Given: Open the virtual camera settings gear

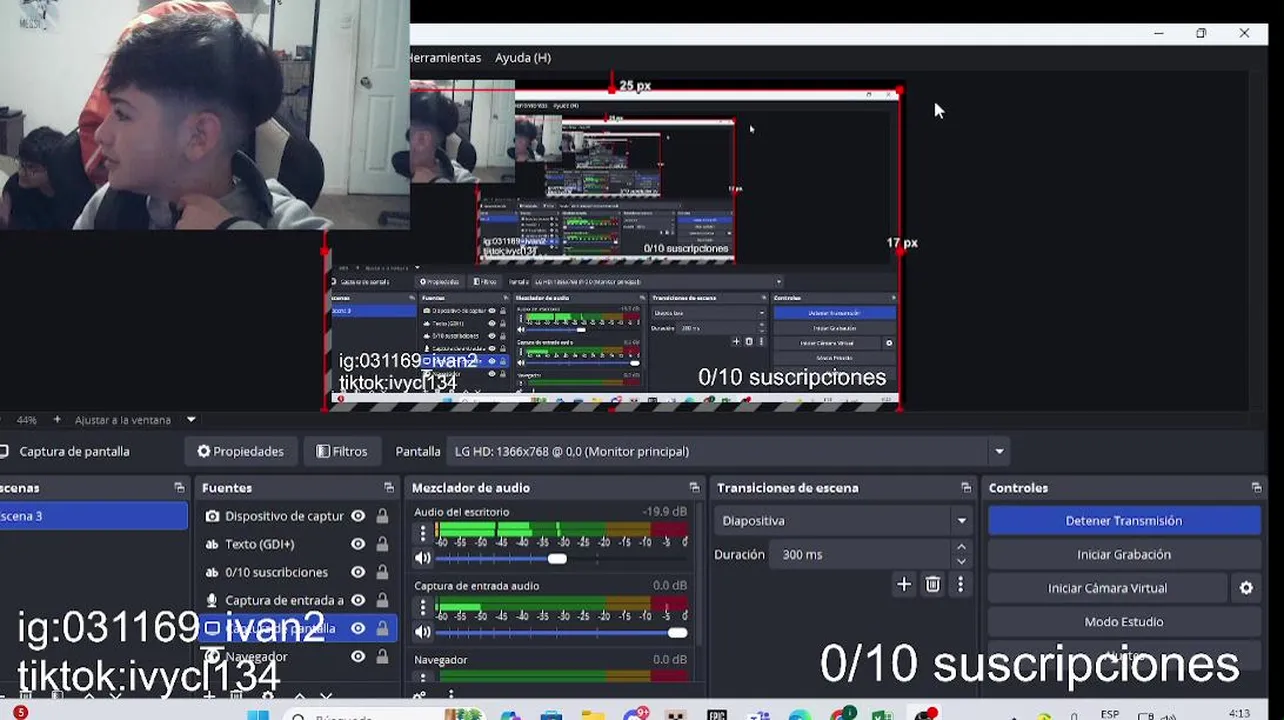Looking at the screenshot, I should pyautogui.click(x=1246, y=588).
